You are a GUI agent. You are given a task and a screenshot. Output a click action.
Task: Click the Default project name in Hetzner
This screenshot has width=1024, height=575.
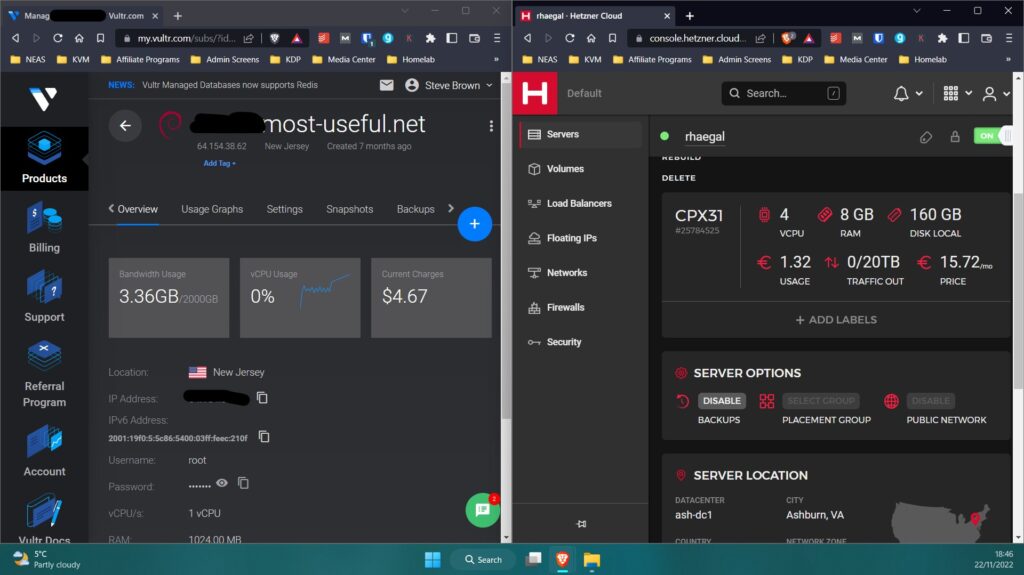click(584, 93)
